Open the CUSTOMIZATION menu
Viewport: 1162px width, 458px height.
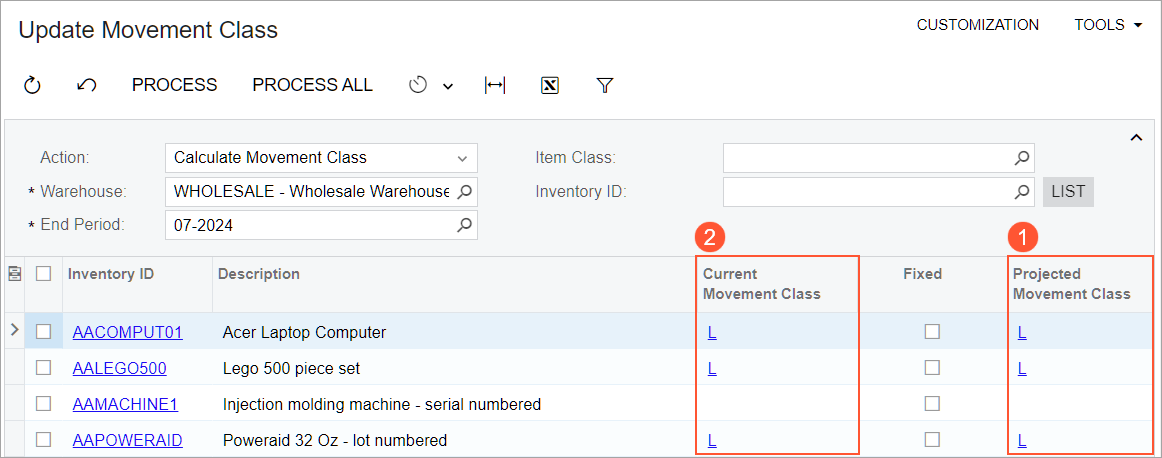click(x=977, y=25)
